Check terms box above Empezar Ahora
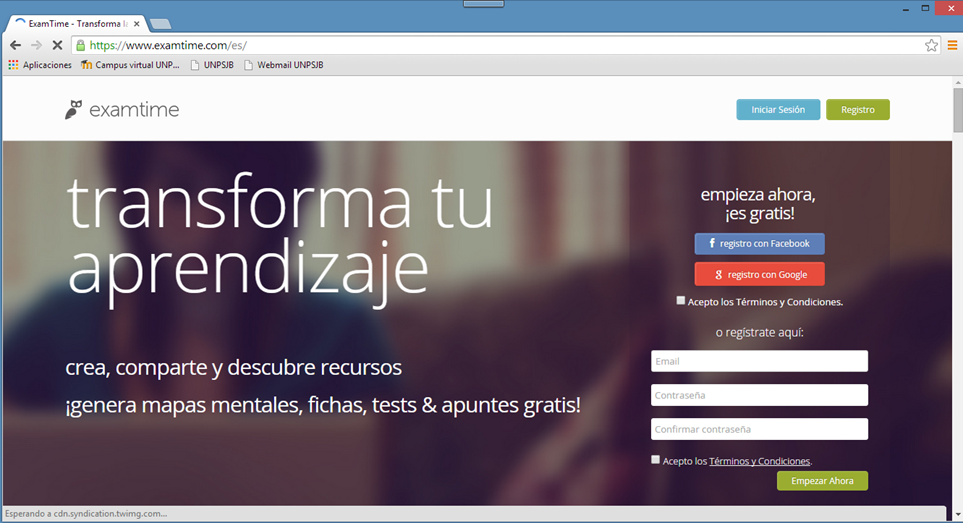This screenshot has height=523, width=963. [x=656, y=460]
